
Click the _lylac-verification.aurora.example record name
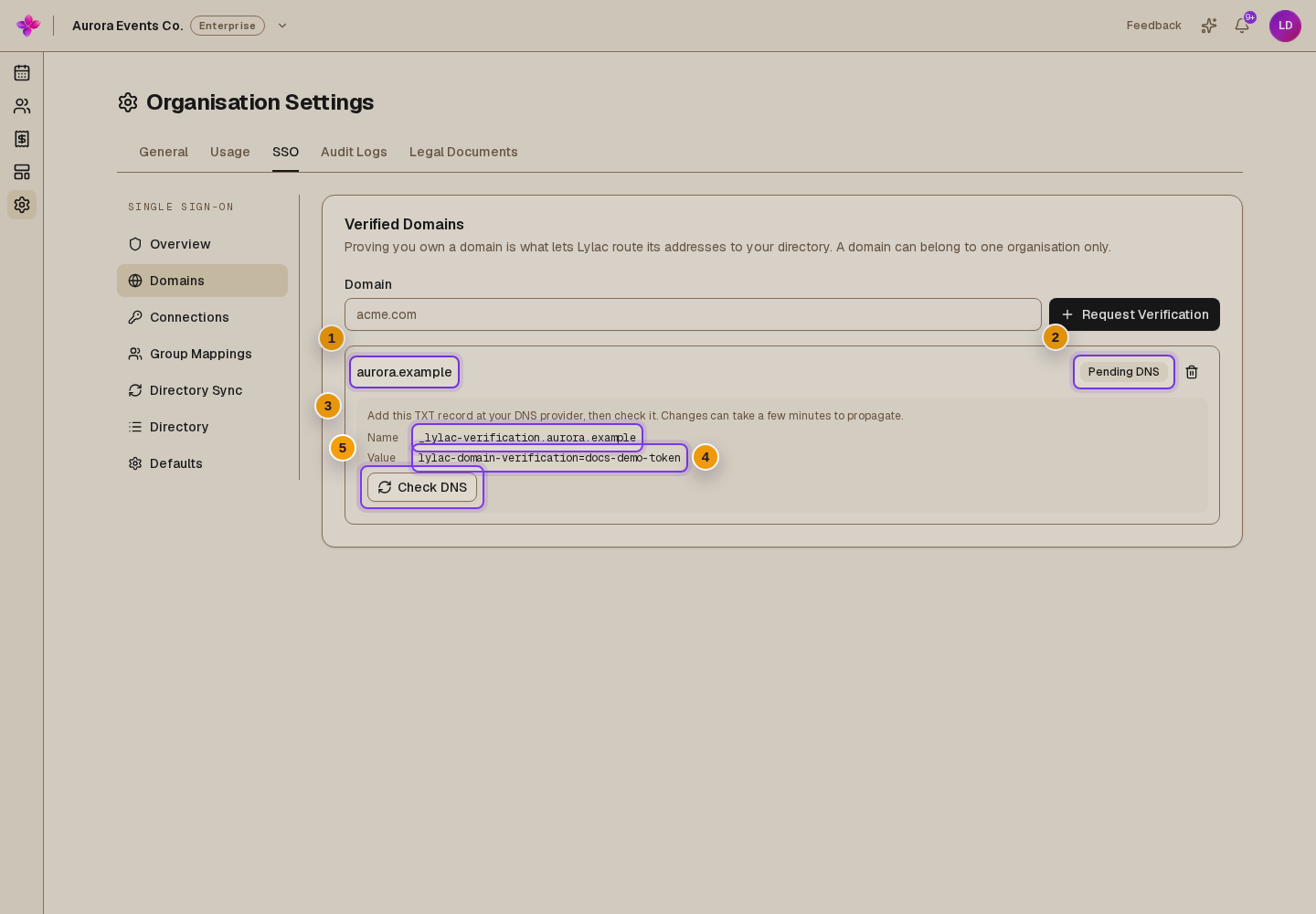[x=527, y=438]
